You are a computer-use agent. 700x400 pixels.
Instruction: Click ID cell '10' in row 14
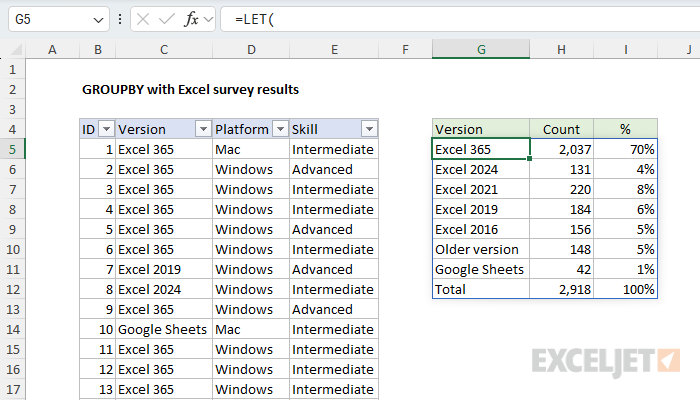click(x=98, y=329)
